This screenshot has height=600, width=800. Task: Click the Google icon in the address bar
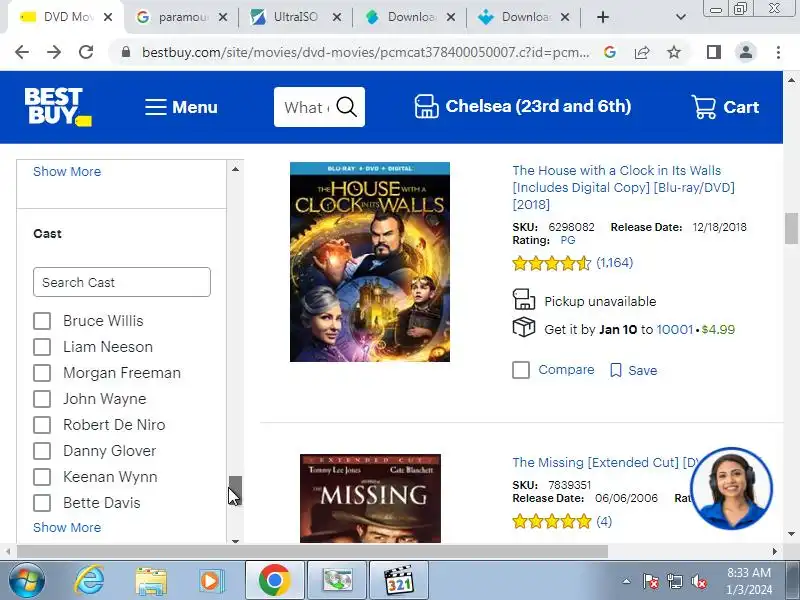pos(610,52)
